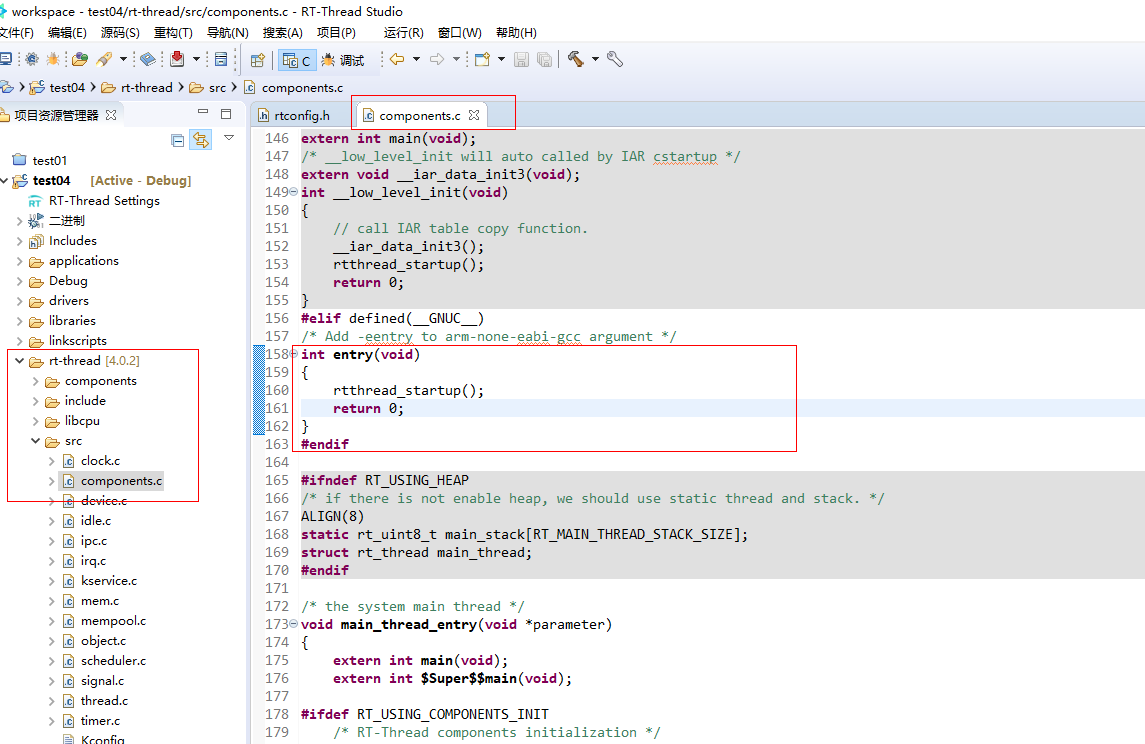Collapse the src folder
The image size is (1145, 744).
point(35,441)
